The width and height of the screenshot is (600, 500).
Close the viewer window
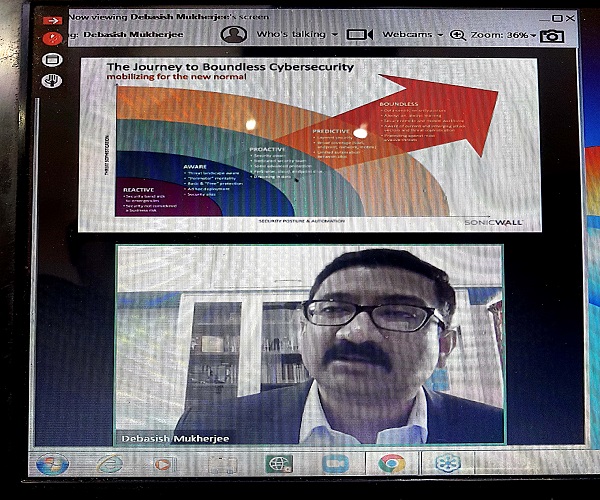coord(570,18)
